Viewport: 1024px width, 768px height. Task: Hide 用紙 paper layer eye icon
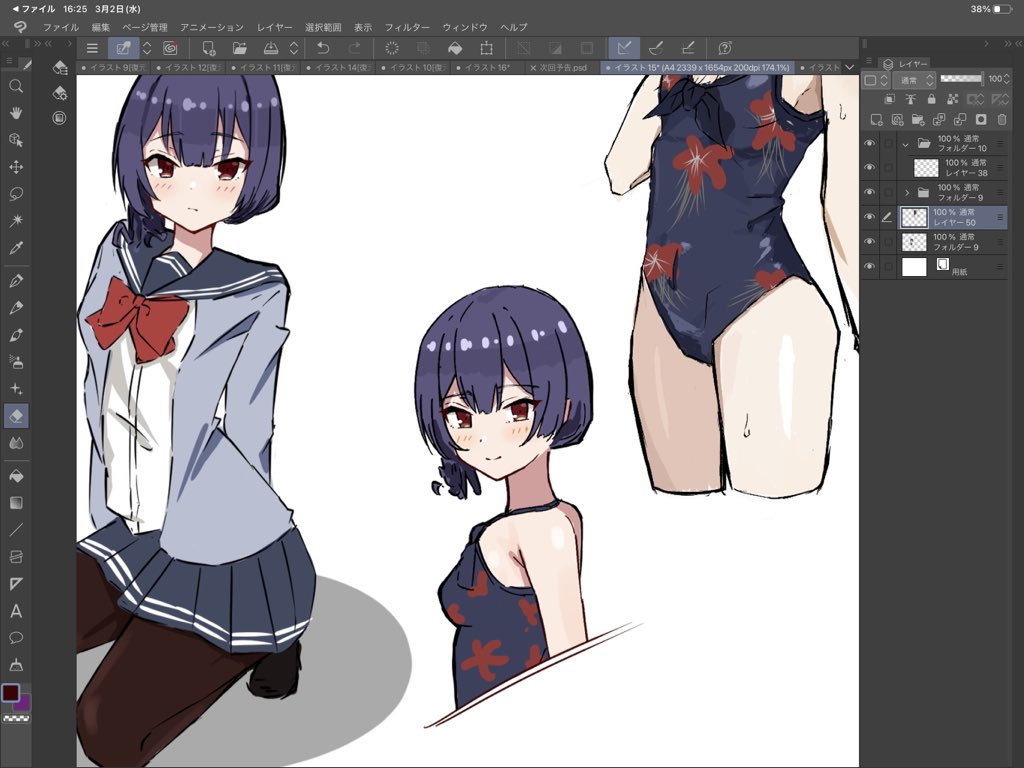869,266
